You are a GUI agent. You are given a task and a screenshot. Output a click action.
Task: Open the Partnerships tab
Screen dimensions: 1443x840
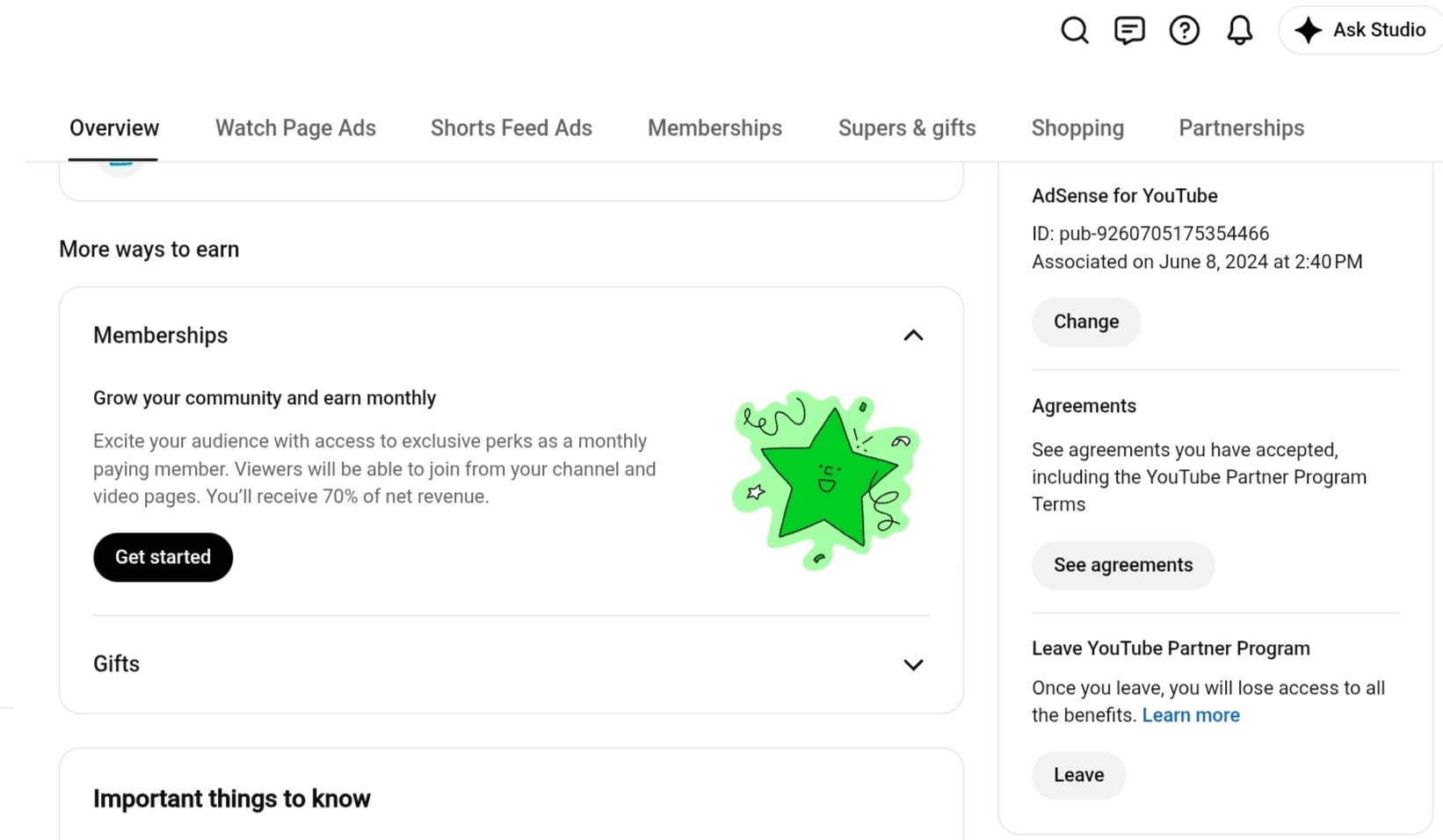tap(1241, 128)
